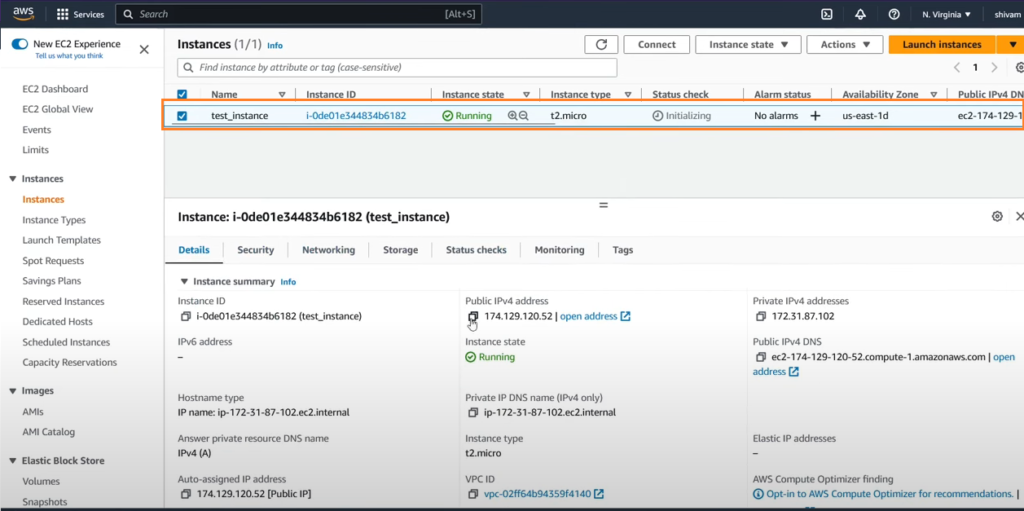Uncheck the test_instance row checkbox
Viewport: 1024px width, 511px height.
[182, 116]
